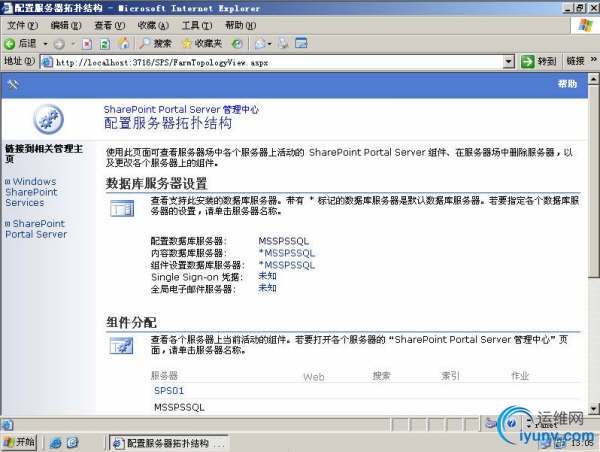Screen dimensions: 600x452
Task: Click the Home page icon
Action: pyautogui.click(x=123, y=44)
